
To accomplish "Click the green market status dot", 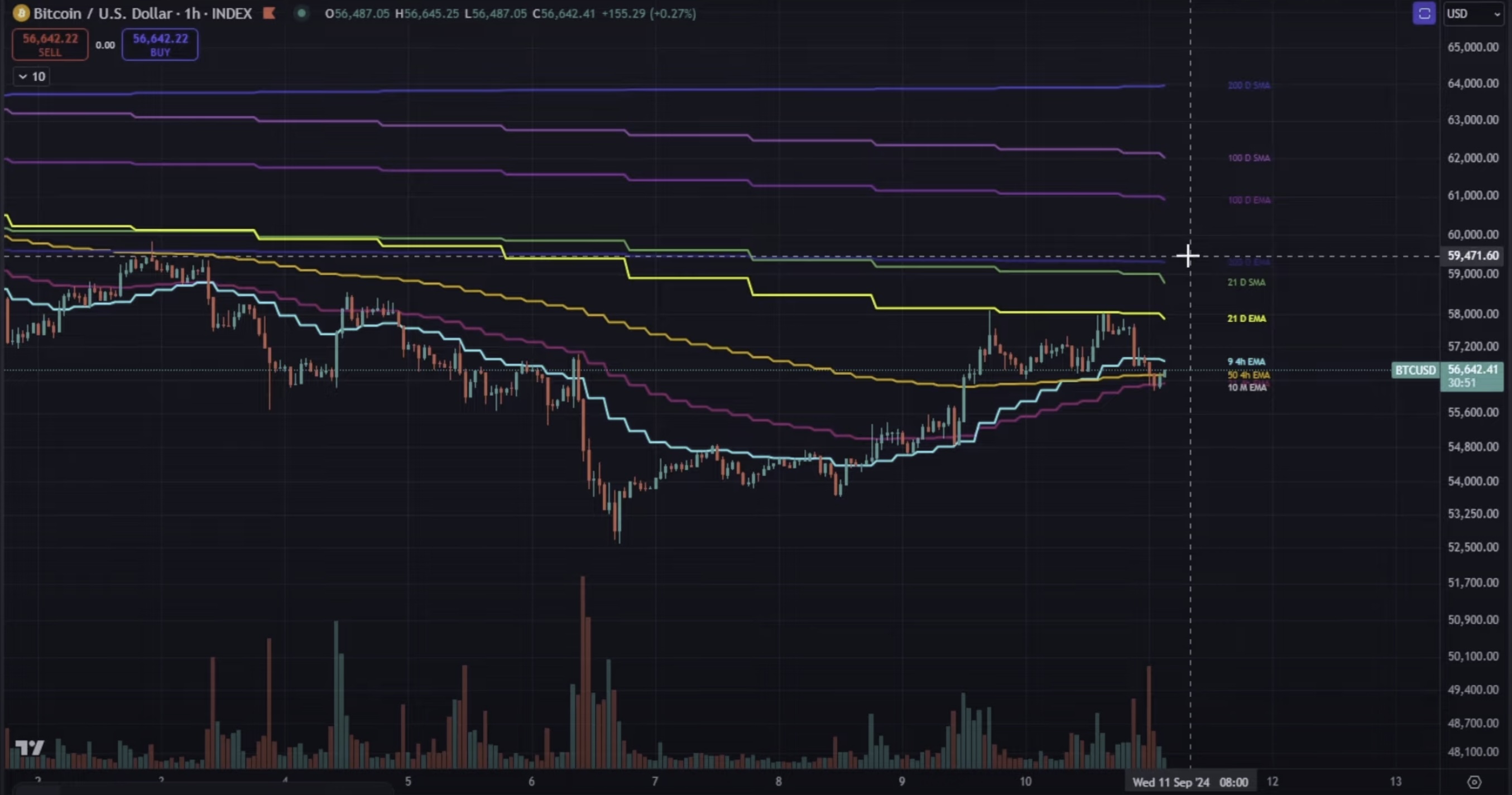I will coord(301,13).
